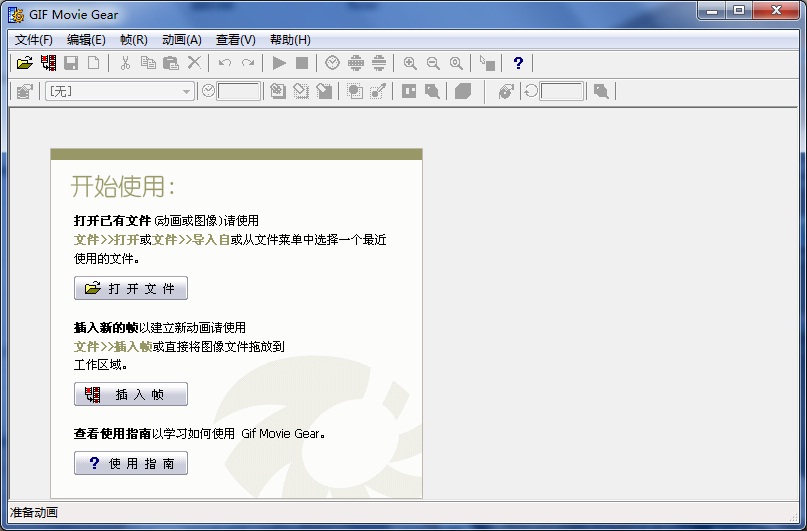Click the pointer selection icon before the help icon
Viewport: 807px width, 531px height.
pos(487,63)
